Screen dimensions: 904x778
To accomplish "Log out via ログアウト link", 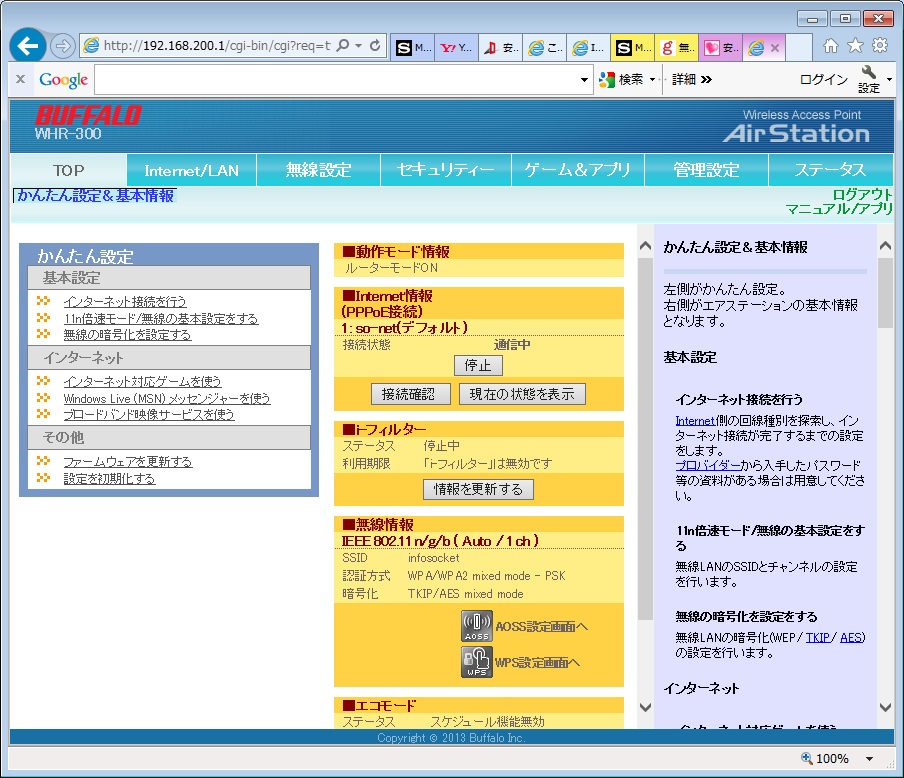I will 862,195.
